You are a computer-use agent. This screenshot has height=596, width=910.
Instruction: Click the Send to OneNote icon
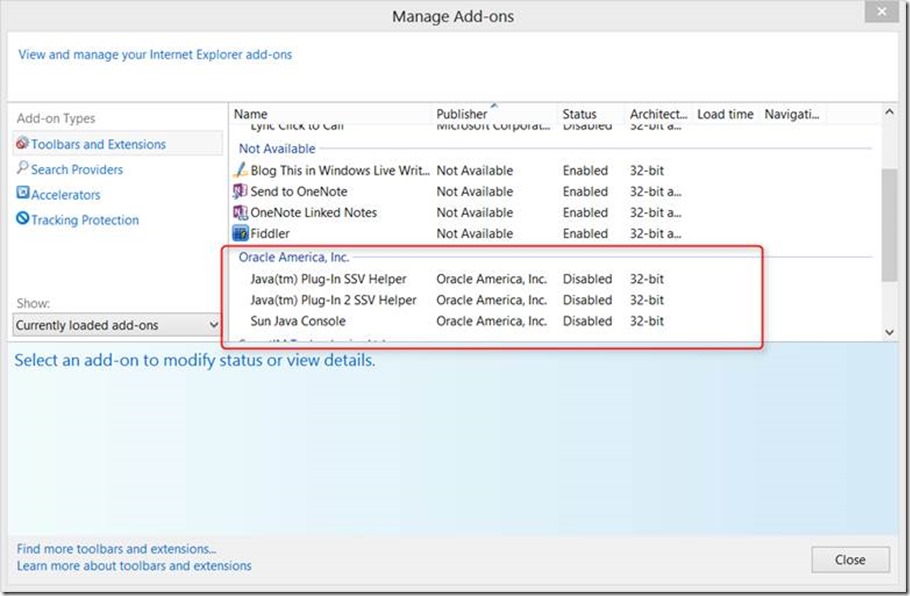(x=240, y=191)
